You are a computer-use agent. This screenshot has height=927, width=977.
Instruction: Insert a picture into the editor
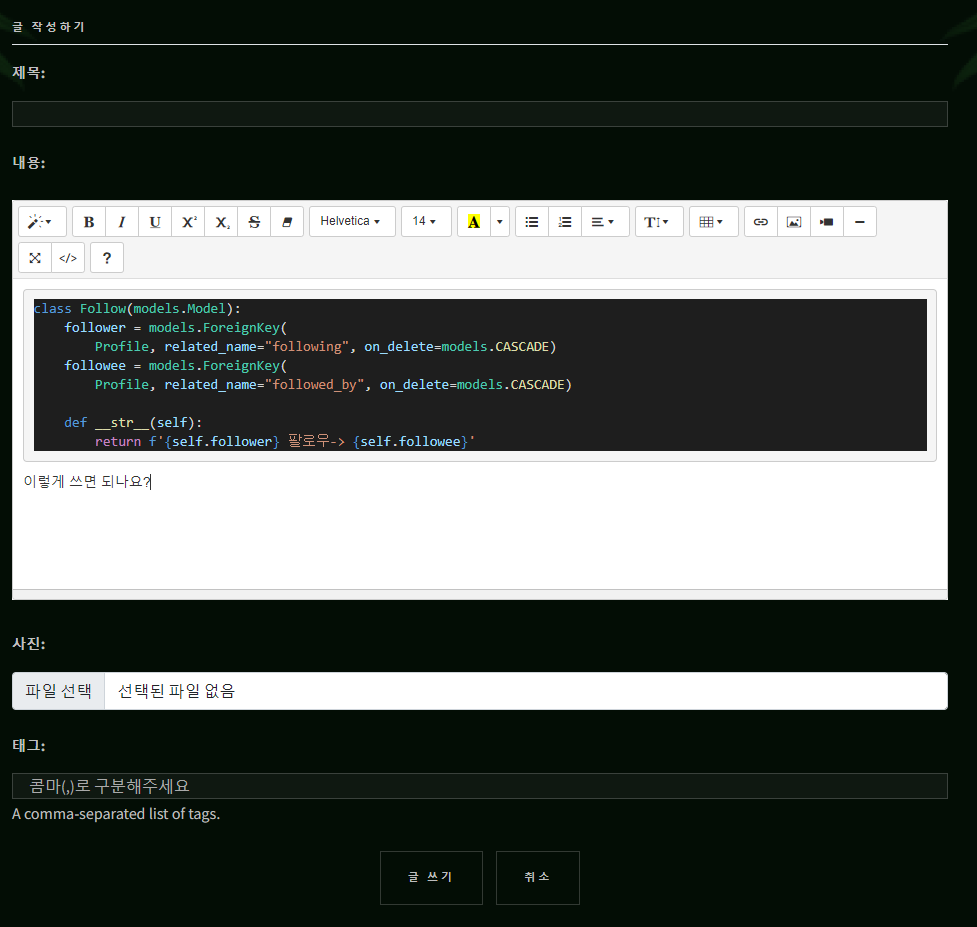[794, 222]
